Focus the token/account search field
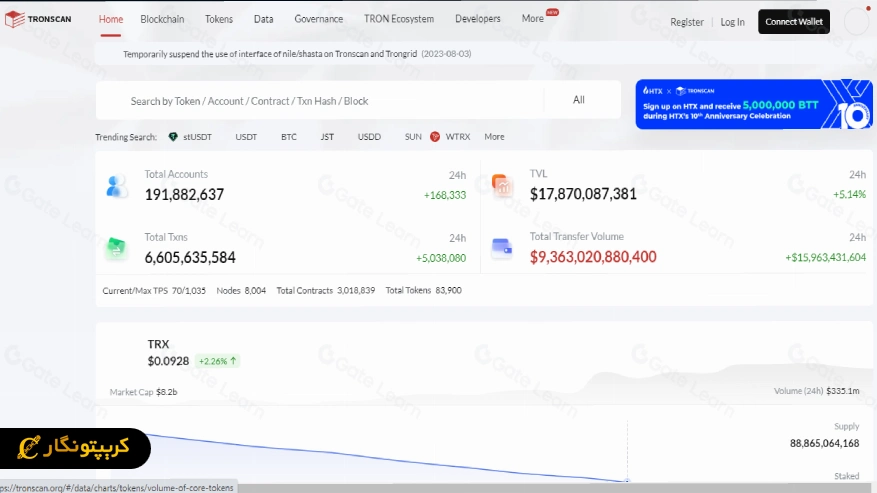 [x=319, y=101]
